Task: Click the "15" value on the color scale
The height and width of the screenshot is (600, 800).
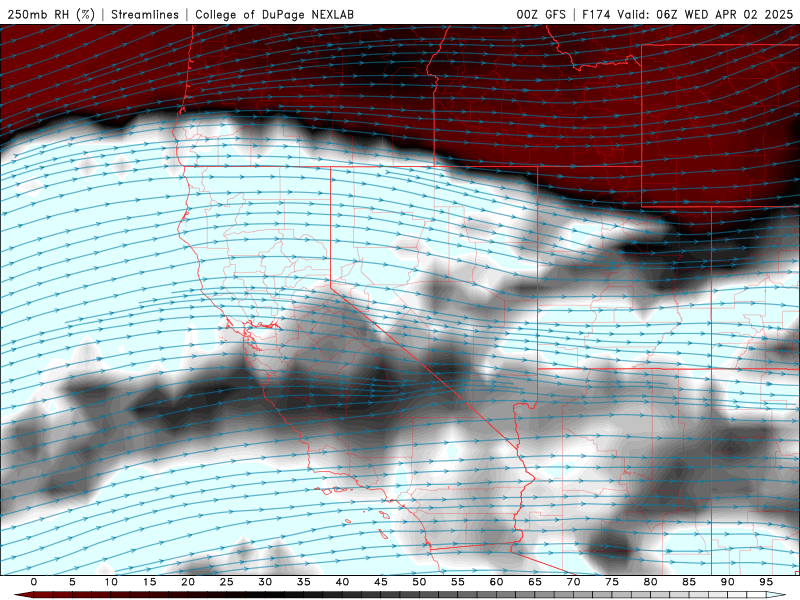Action: click(149, 582)
